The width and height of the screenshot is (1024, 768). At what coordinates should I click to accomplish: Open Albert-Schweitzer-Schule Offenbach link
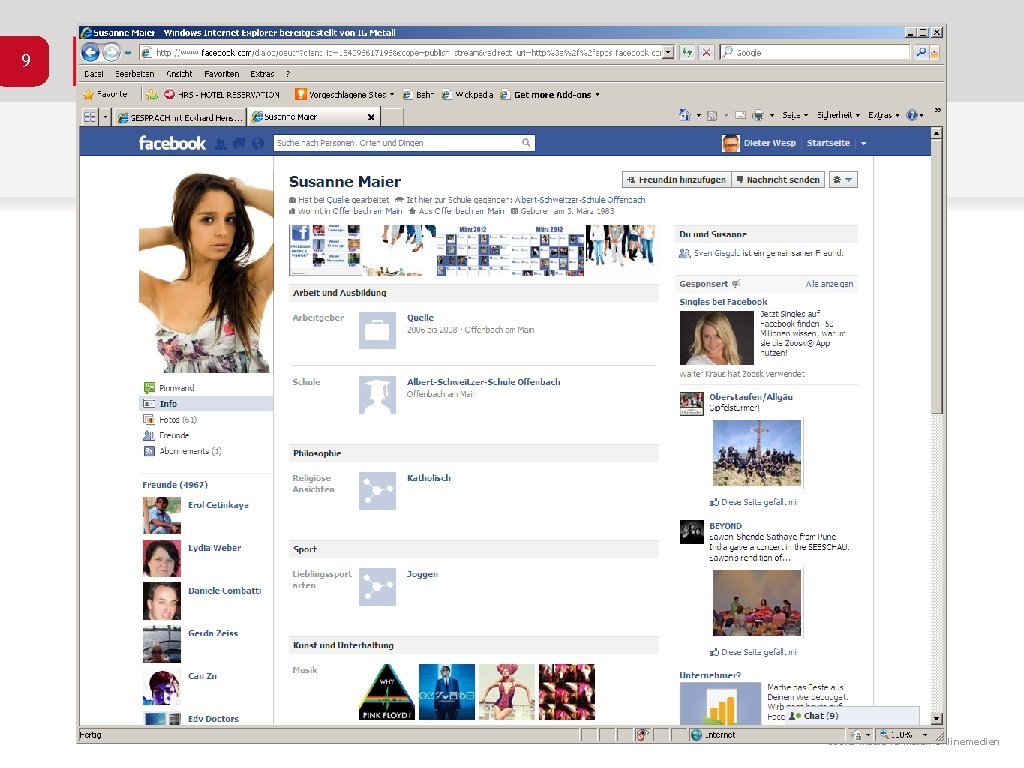point(483,382)
